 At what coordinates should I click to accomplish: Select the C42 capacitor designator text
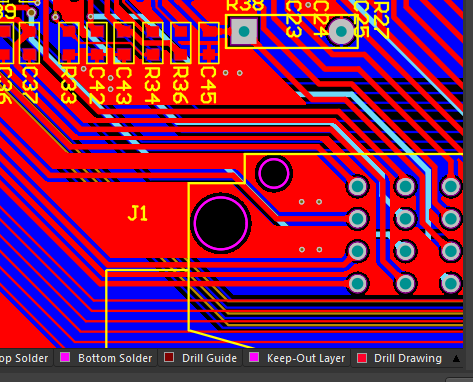tap(96, 85)
